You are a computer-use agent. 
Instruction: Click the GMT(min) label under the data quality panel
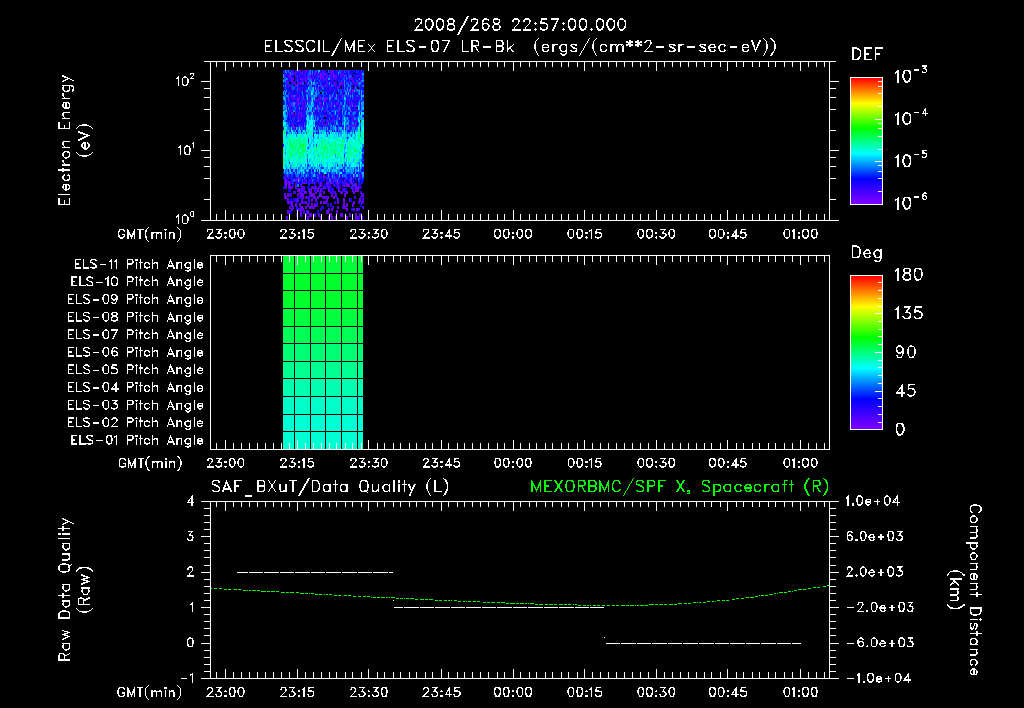[x=150, y=692]
